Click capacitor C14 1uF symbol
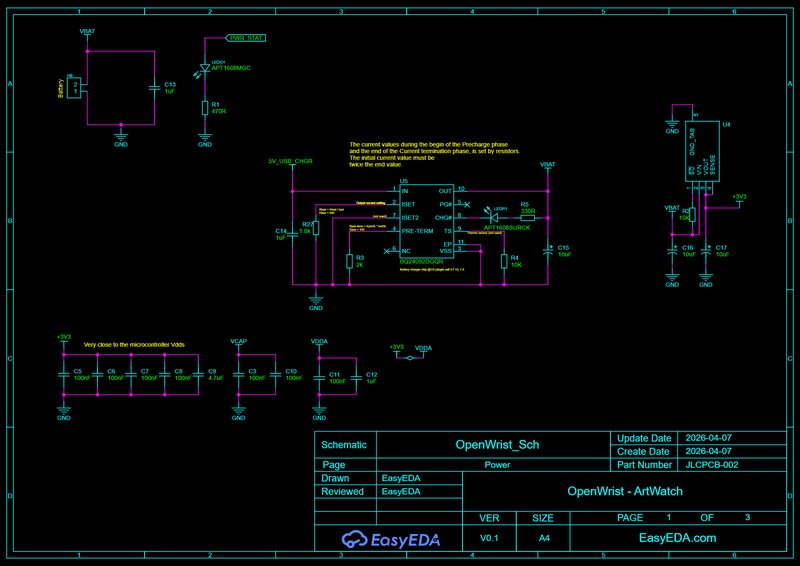The width and height of the screenshot is (800, 566). 293,235
